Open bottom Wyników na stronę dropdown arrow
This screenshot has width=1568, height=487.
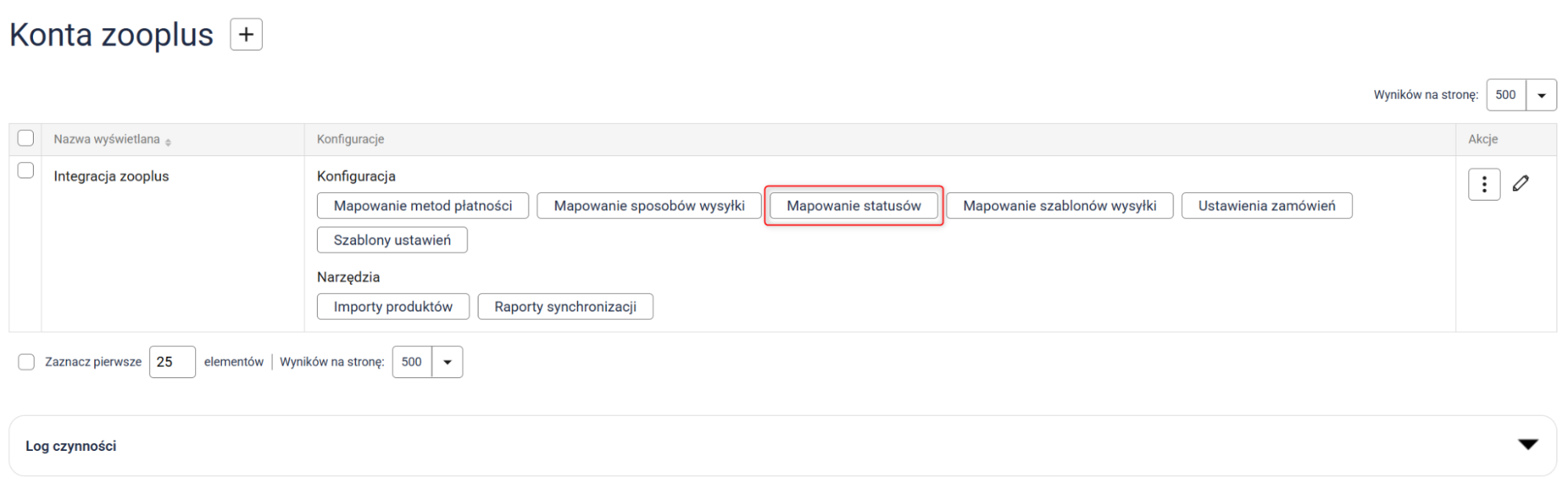447,362
